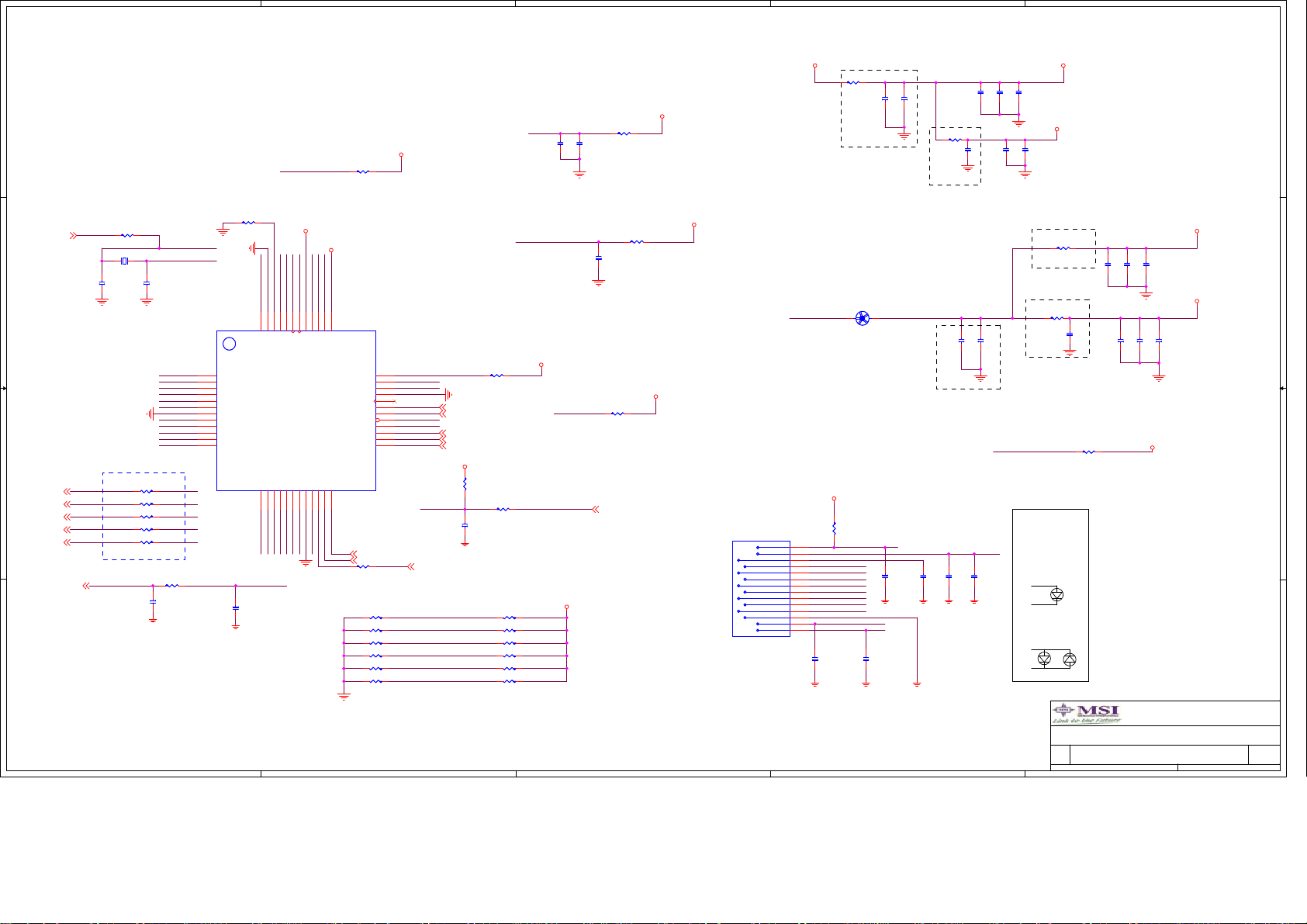Image resolution: width=1307 pixels, height=924 pixels.
Task: Click the MSI logo in the title block
Action: (1086, 714)
